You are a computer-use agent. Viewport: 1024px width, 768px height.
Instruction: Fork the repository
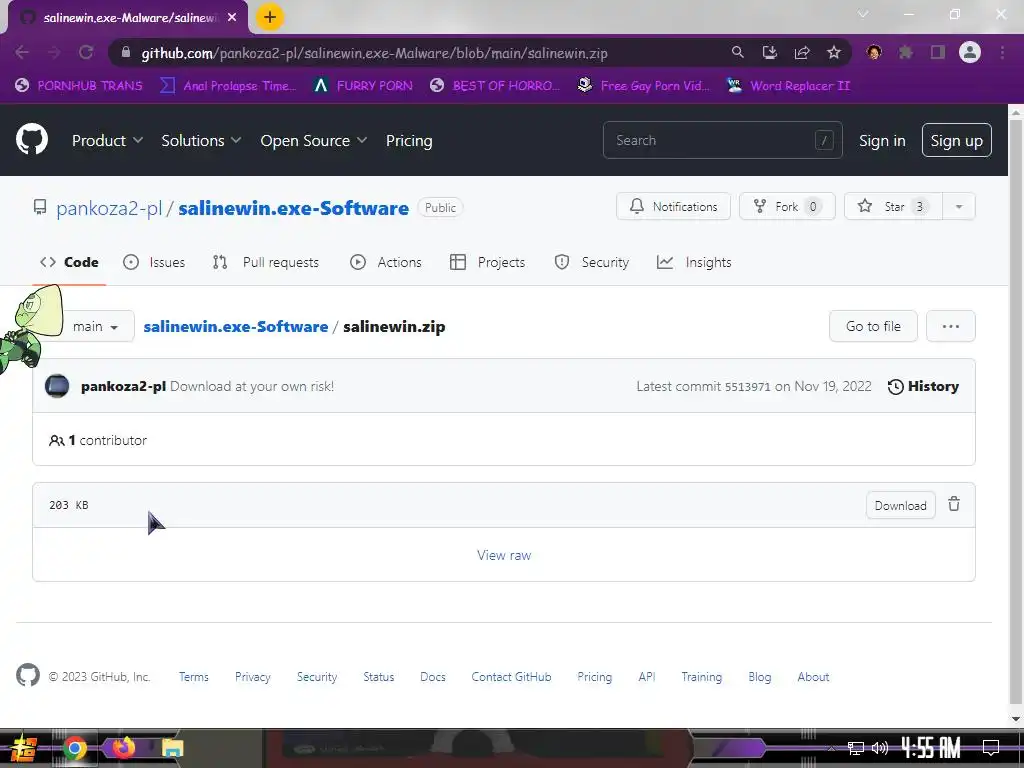[787, 206]
